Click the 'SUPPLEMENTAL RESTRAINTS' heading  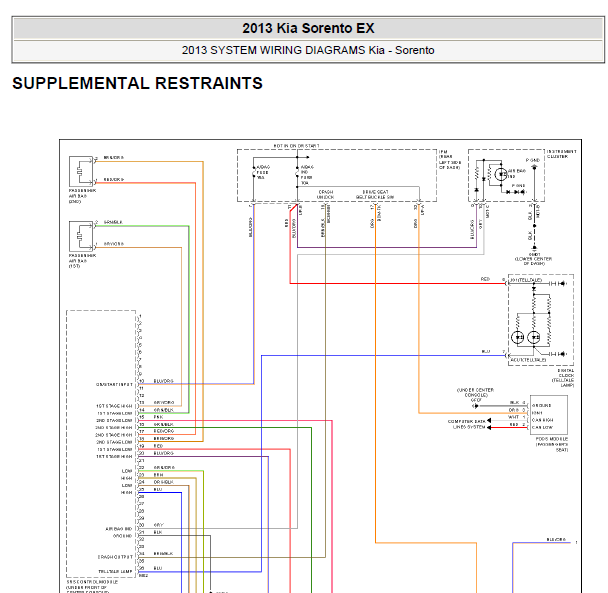pyautogui.click(x=138, y=83)
